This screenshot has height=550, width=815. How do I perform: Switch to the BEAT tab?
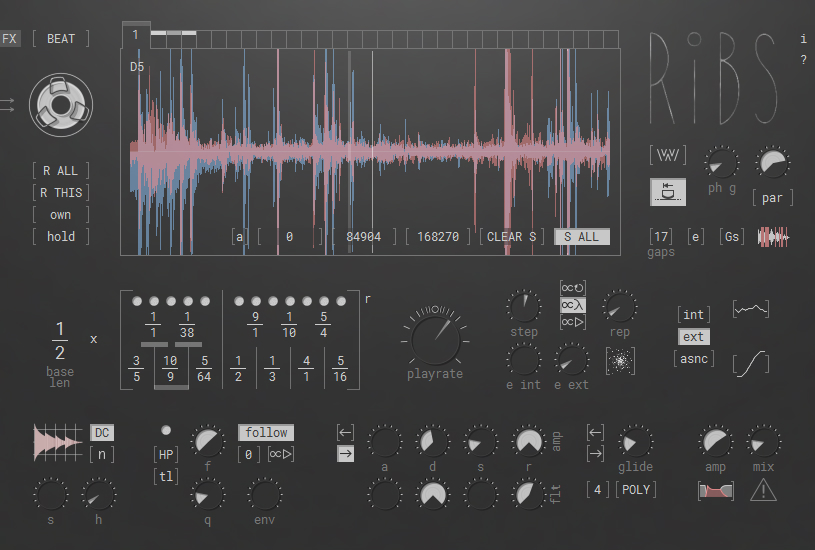[61, 39]
